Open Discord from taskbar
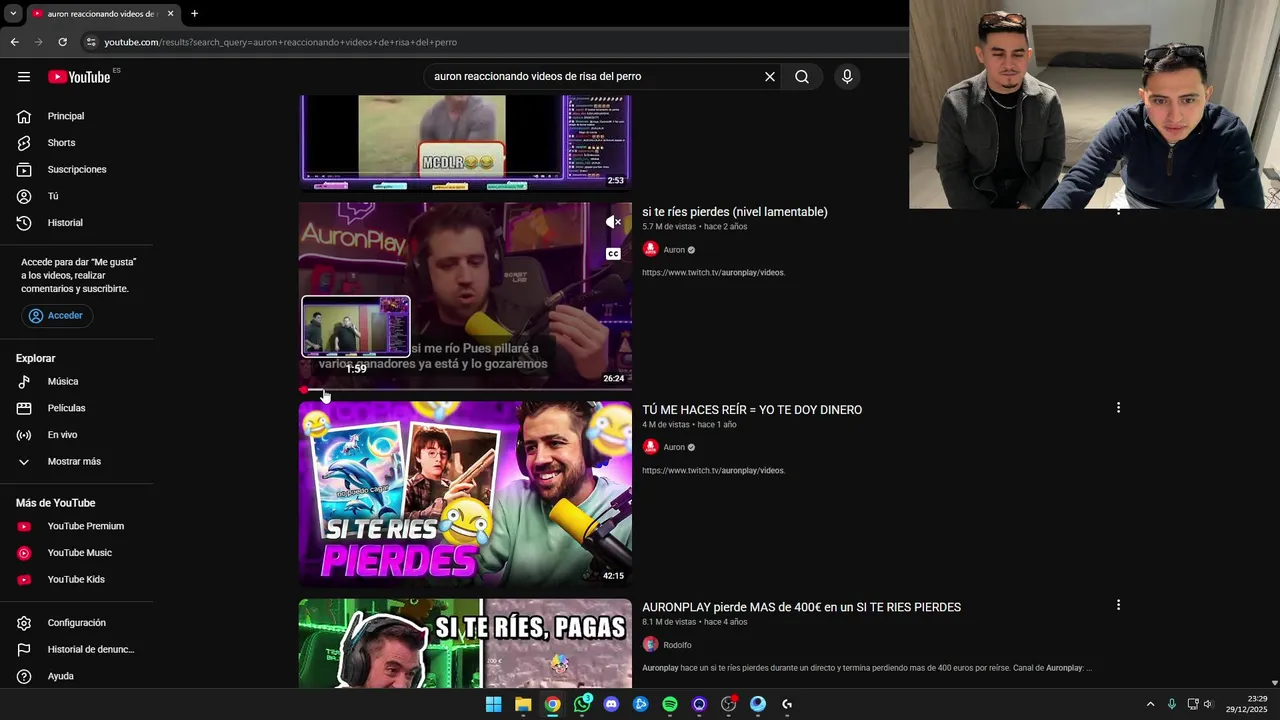Image resolution: width=1280 pixels, height=720 pixels. 611,704
